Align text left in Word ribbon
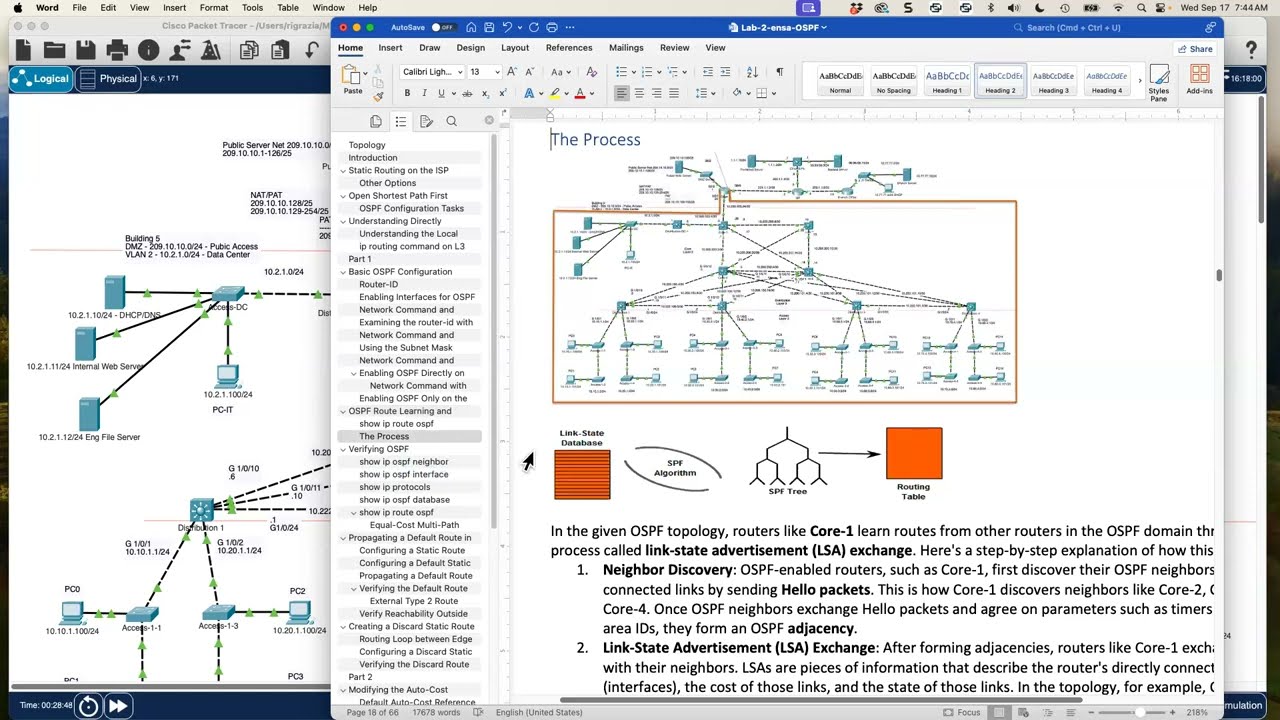This screenshot has width=1280, height=720. coord(621,93)
